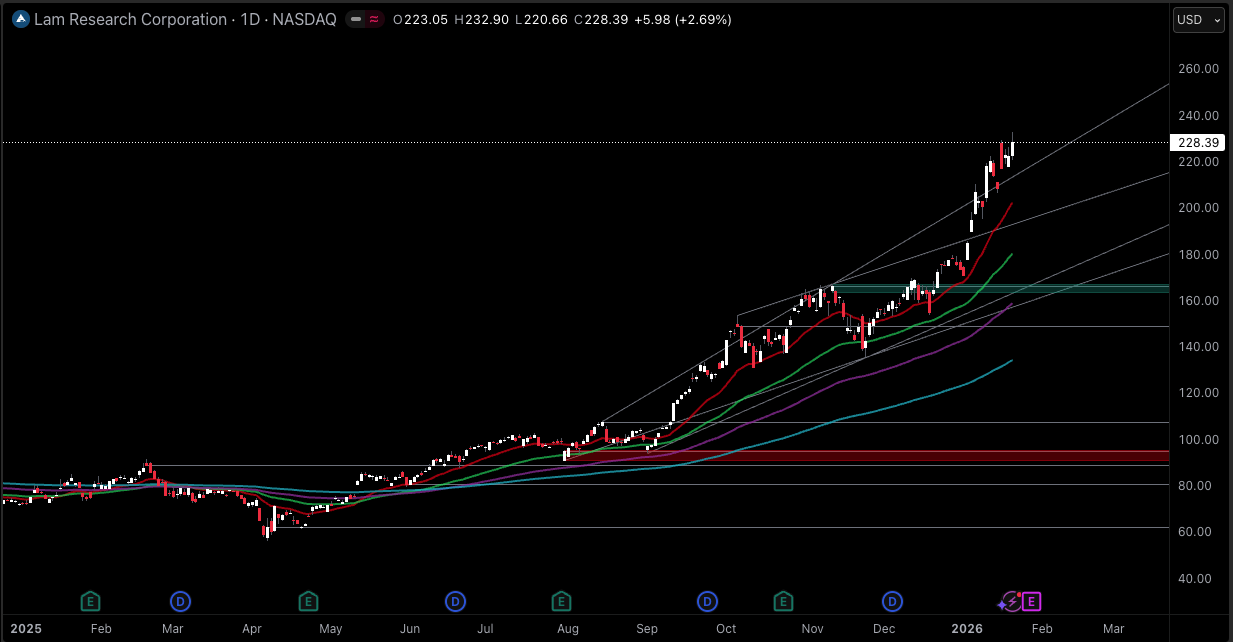The width and height of the screenshot is (1233, 642).
Task: Click the Lam Research logo icon
Action: [19, 19]
